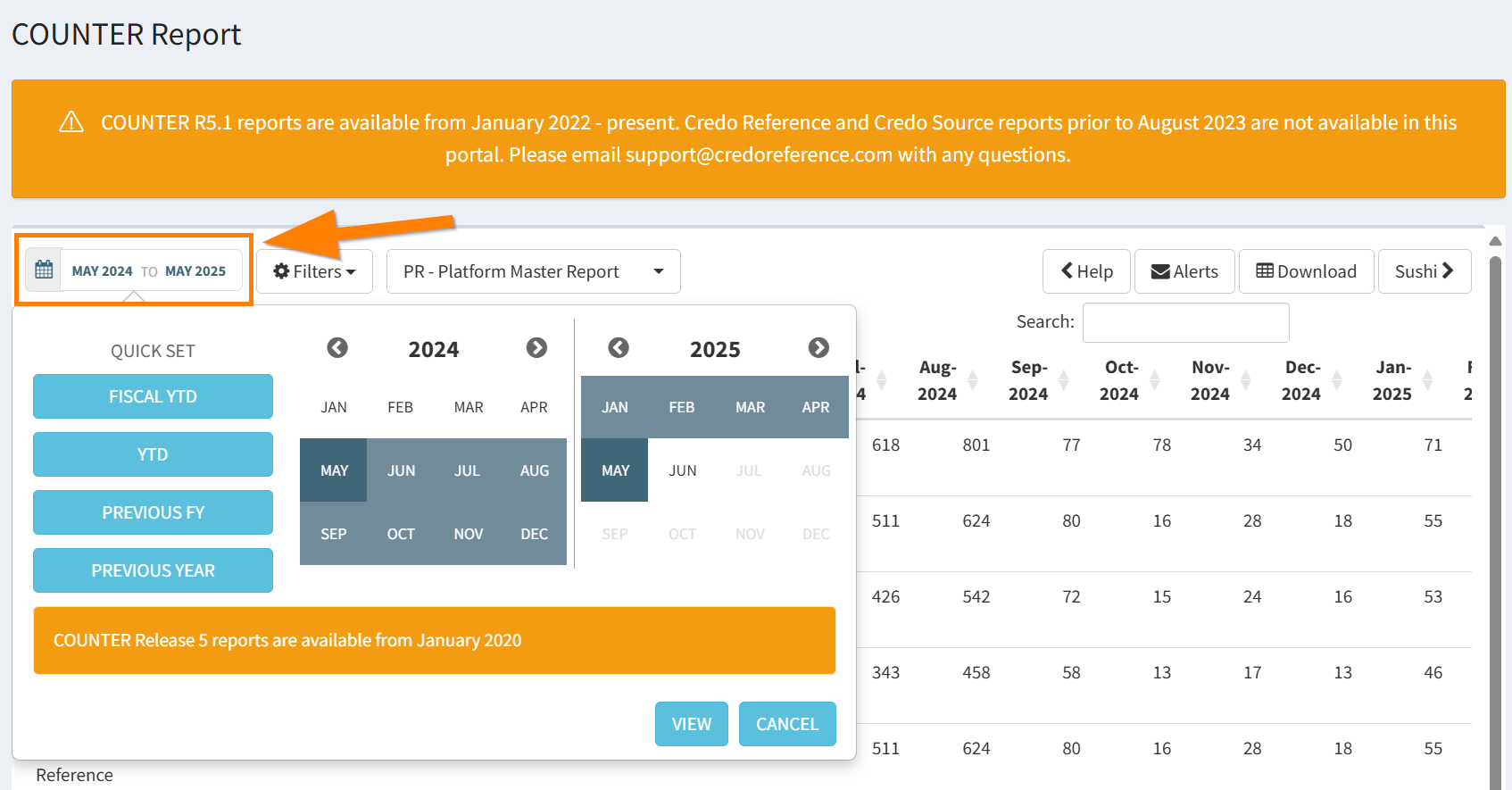Image resolution: width=1512 pixels, height=790 pixels.
Task: Select MAR in the 2024 calendar
Action: pyautogui.click(x=468, y=407)
